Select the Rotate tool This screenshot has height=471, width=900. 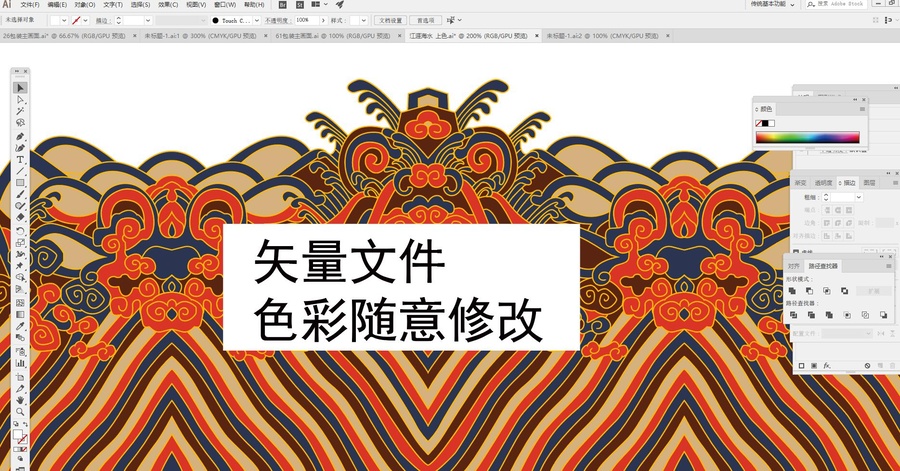click(20, 231)
